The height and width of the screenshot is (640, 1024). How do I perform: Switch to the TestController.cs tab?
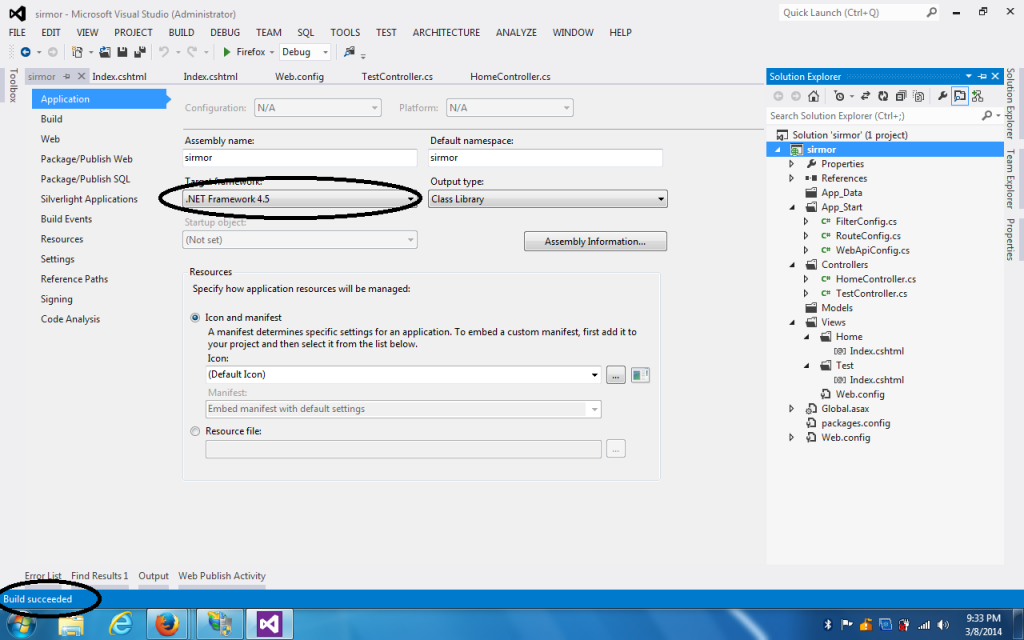point(397,76)
